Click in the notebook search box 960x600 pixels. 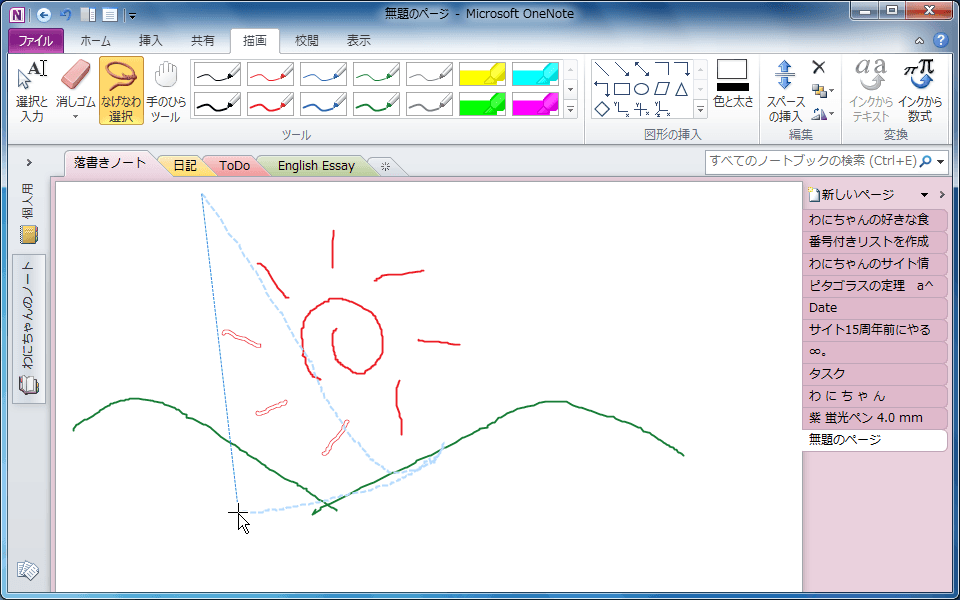click(x=813, y=162)
